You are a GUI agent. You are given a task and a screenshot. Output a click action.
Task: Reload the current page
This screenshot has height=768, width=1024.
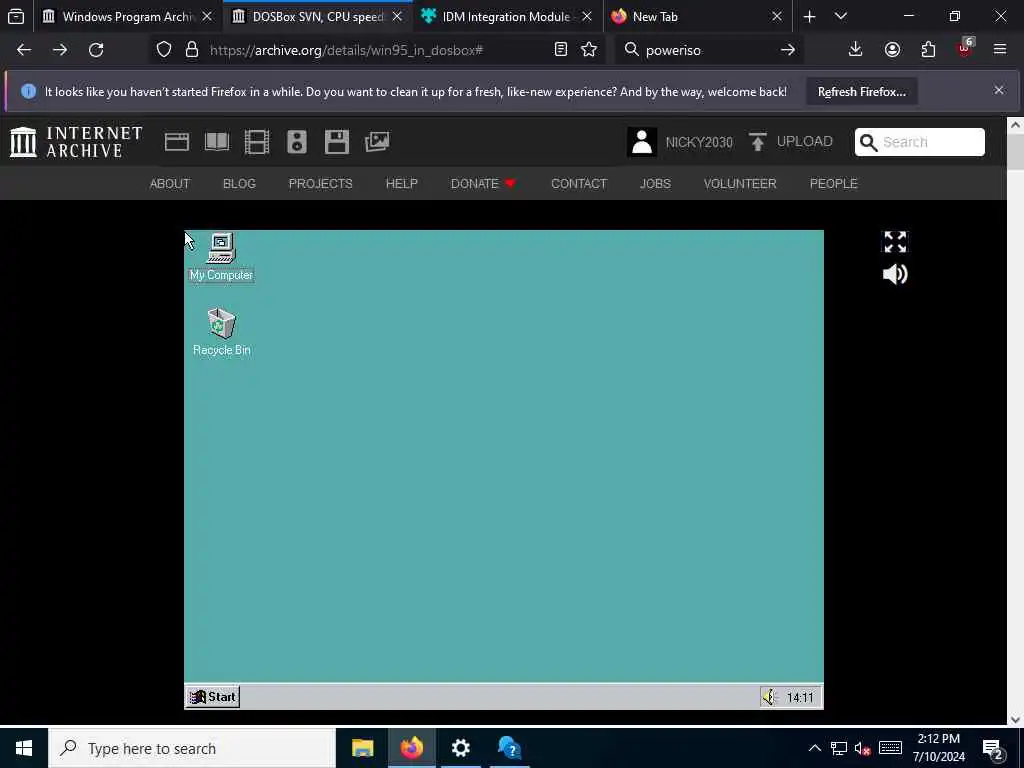[x=96, y=50]
